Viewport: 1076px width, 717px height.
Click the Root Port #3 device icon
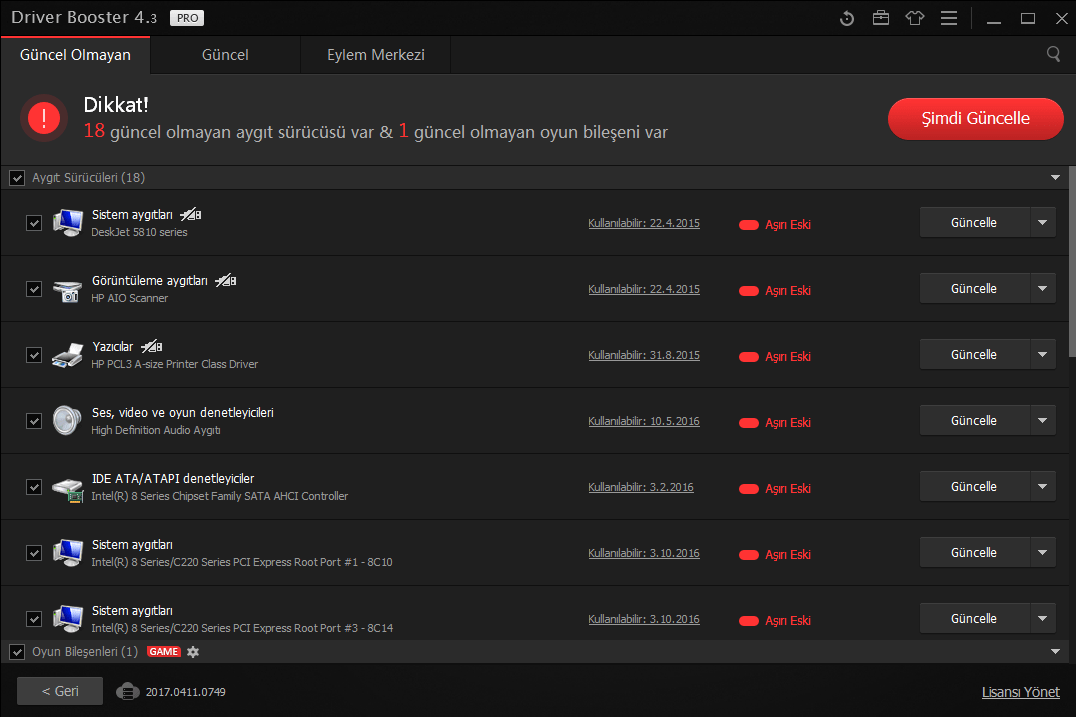click(67, 618)
